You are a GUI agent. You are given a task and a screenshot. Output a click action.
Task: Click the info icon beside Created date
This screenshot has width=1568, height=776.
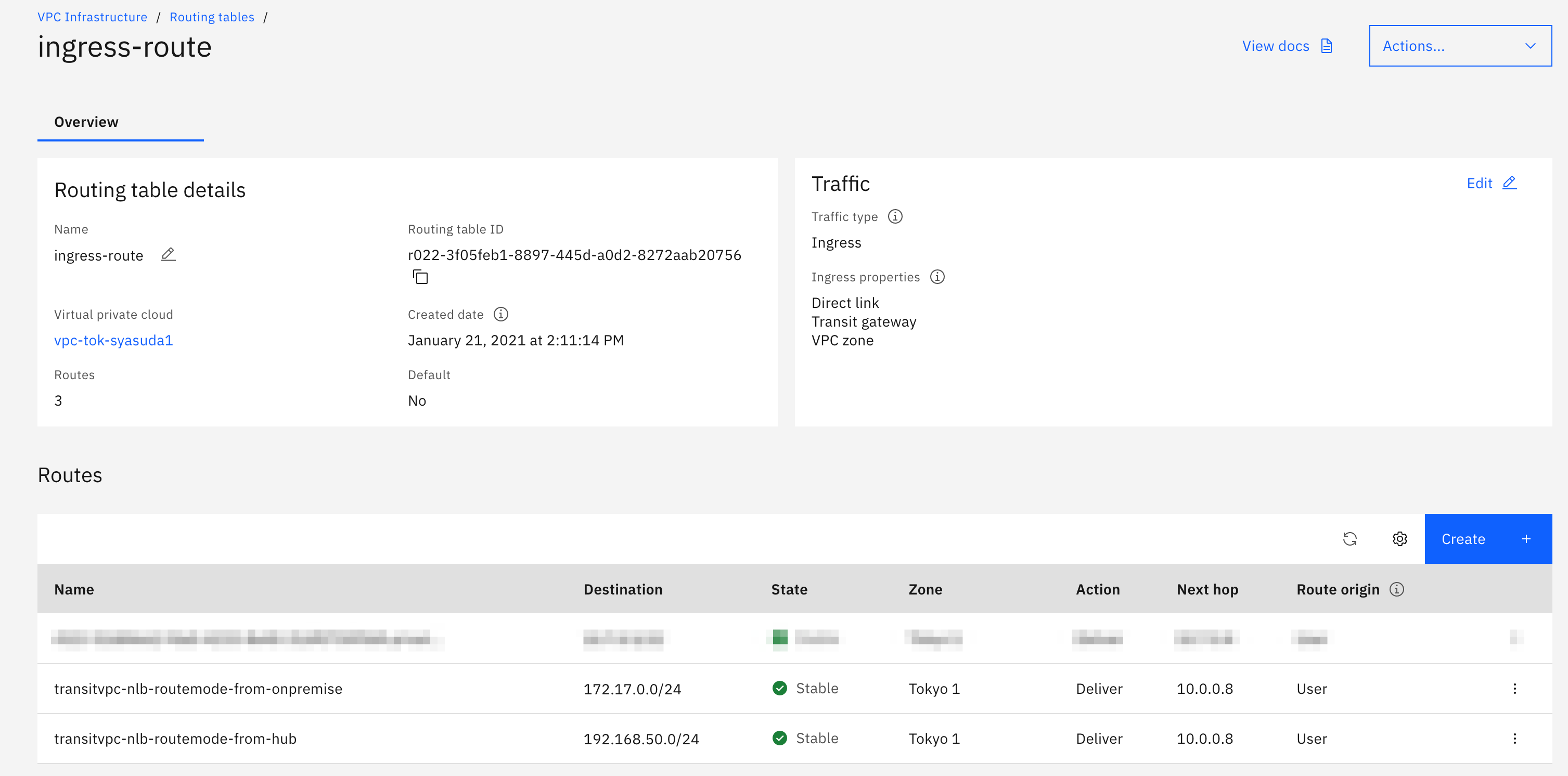500,314
